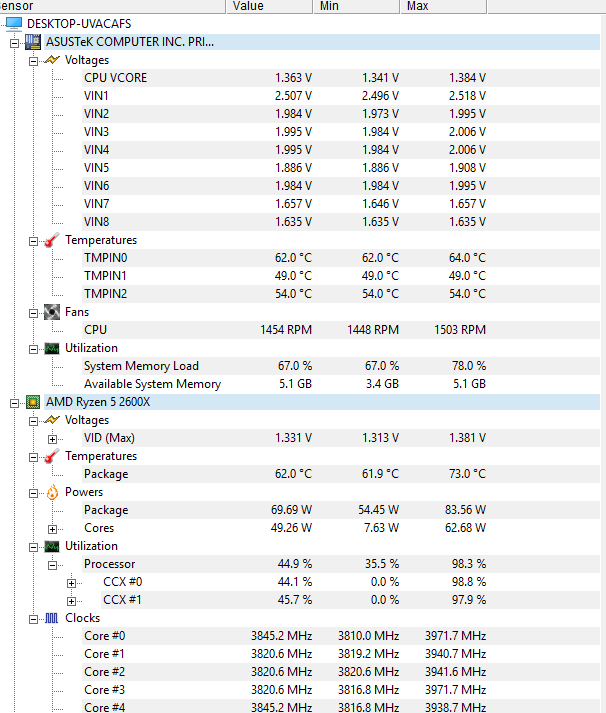Collapse the Fans group
The width and height of the screenshot is (606, 713).
33,314
